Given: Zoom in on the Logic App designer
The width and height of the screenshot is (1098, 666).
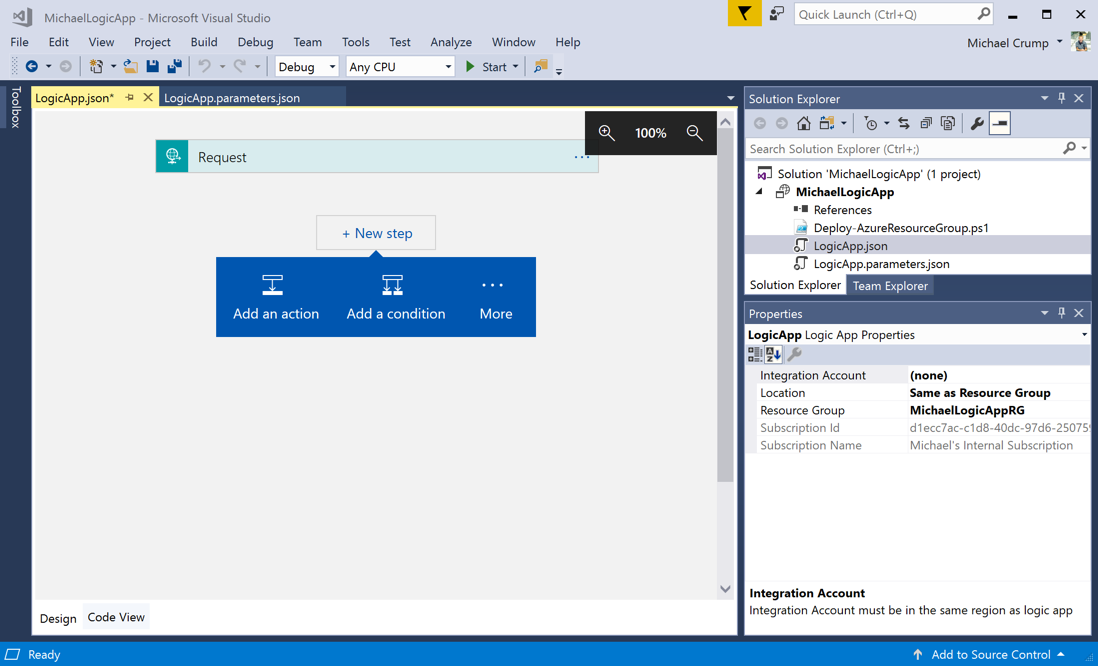Looking at the screenshot, I should (x=607, y=133).
